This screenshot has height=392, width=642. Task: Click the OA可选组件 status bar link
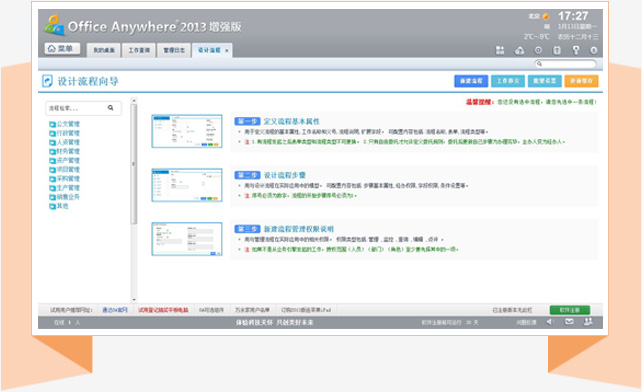tap(211, 310)
